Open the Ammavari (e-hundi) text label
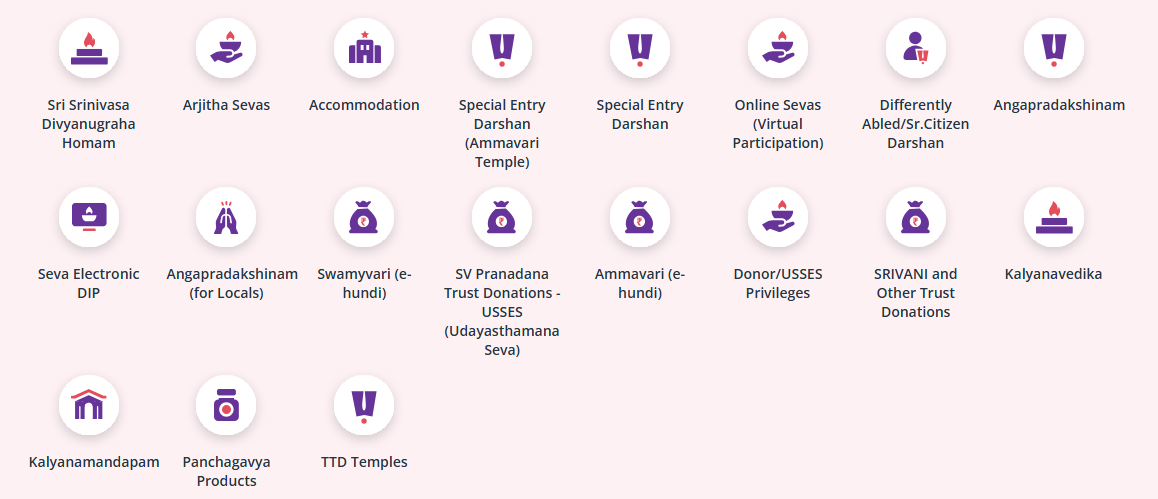This screenshot has height=499, width=1158. [x=640, y=283]
